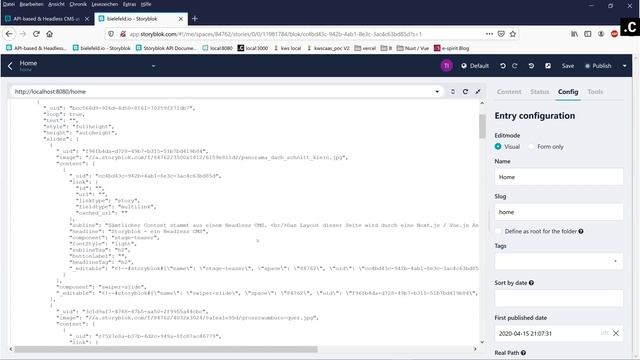Switch to the Config tab
The height and width of the screenshot is (360, 640).
[x=568, y=91]
